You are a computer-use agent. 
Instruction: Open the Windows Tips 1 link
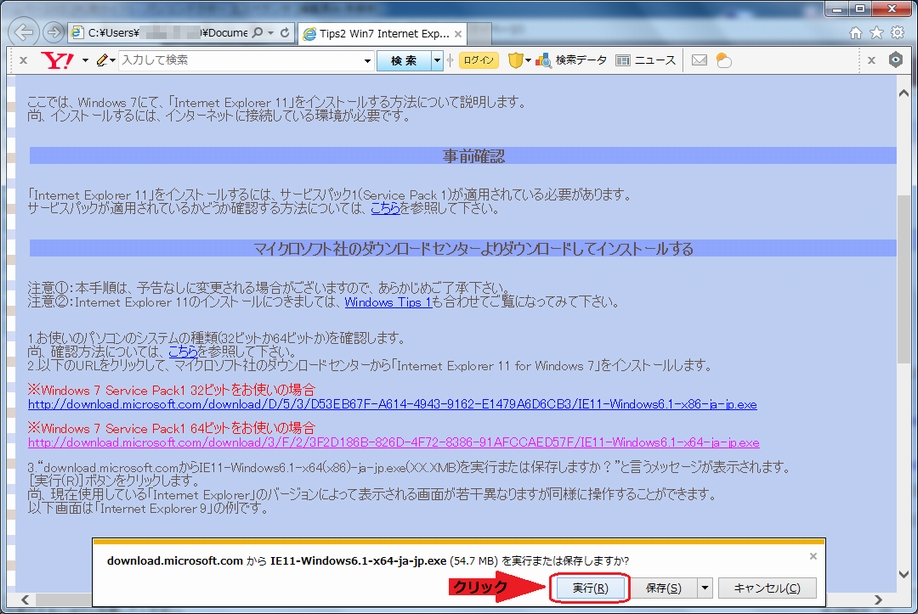click(388, 302)
